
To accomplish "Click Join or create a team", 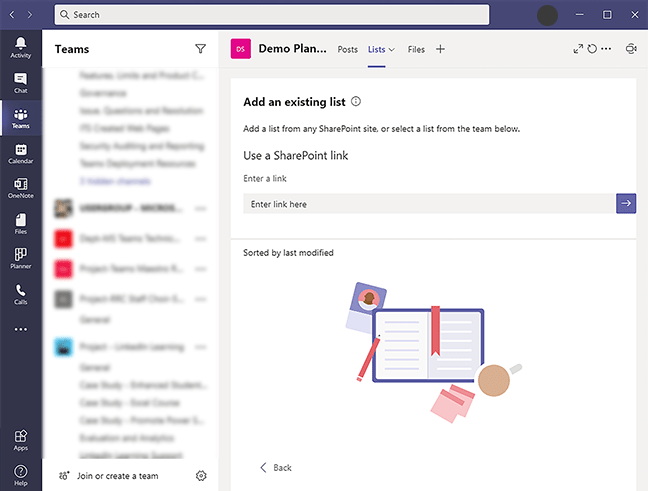I will click(x=117, y=476).
